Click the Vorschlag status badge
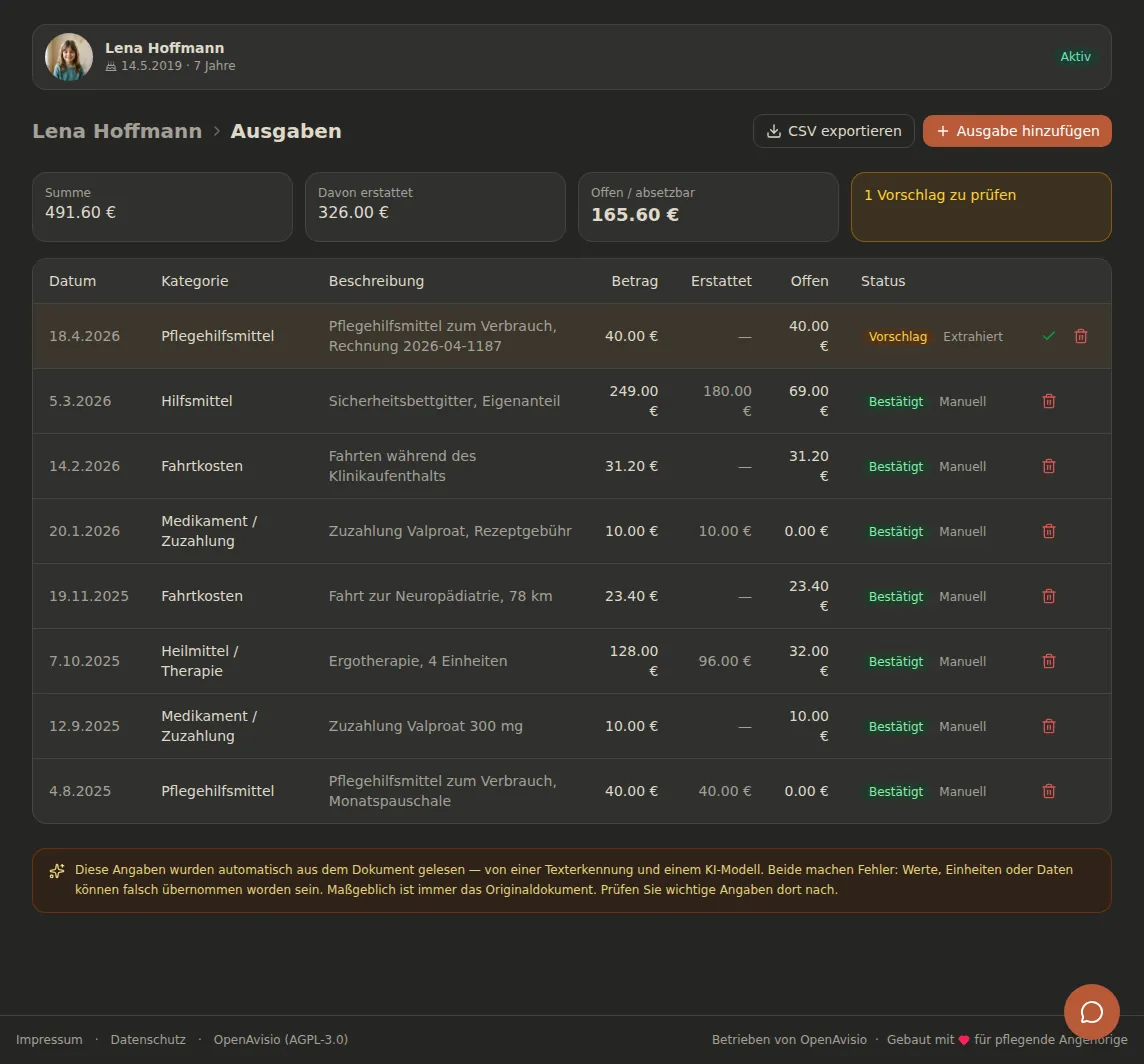 pyautogui.click(x=897, y=336)
